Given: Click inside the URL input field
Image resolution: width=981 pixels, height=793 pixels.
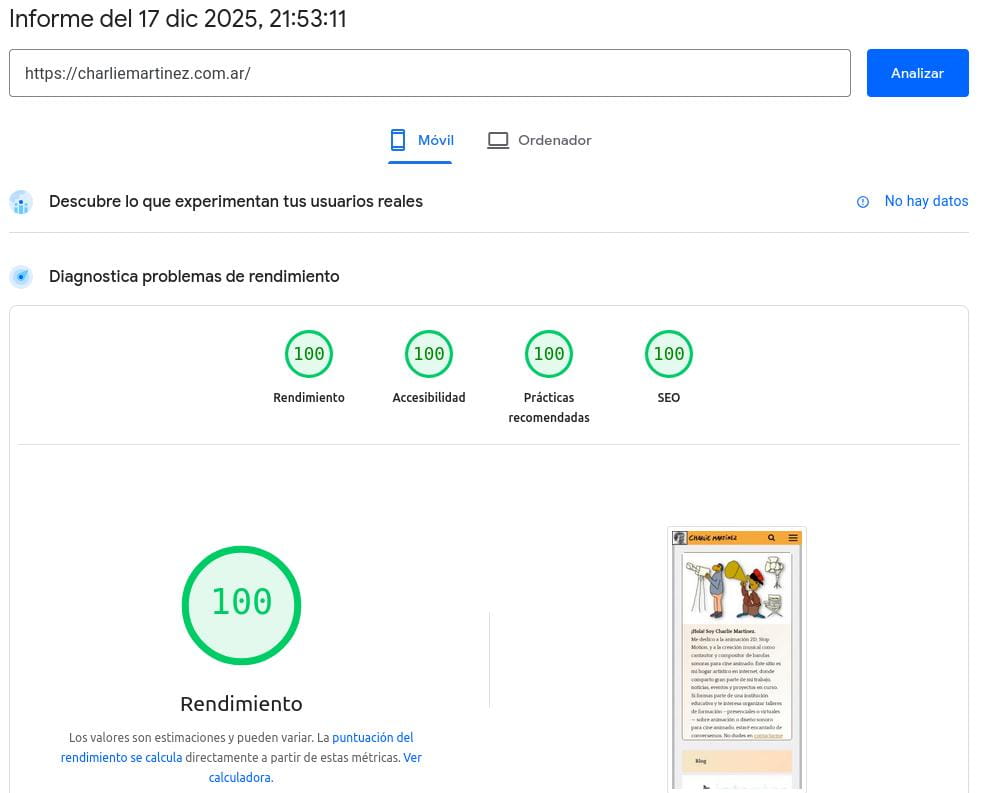Looking at the screenshot, I should pos(430,73).
